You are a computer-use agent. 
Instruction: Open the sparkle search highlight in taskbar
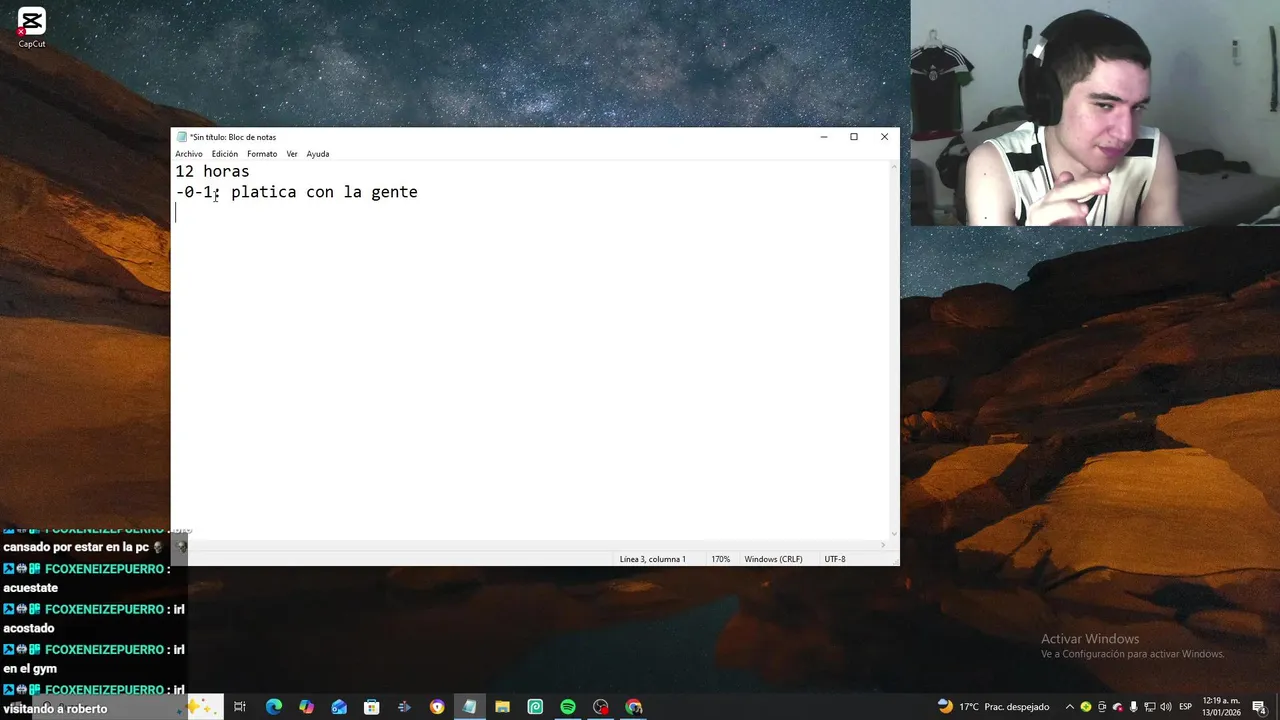pos(203,706)
